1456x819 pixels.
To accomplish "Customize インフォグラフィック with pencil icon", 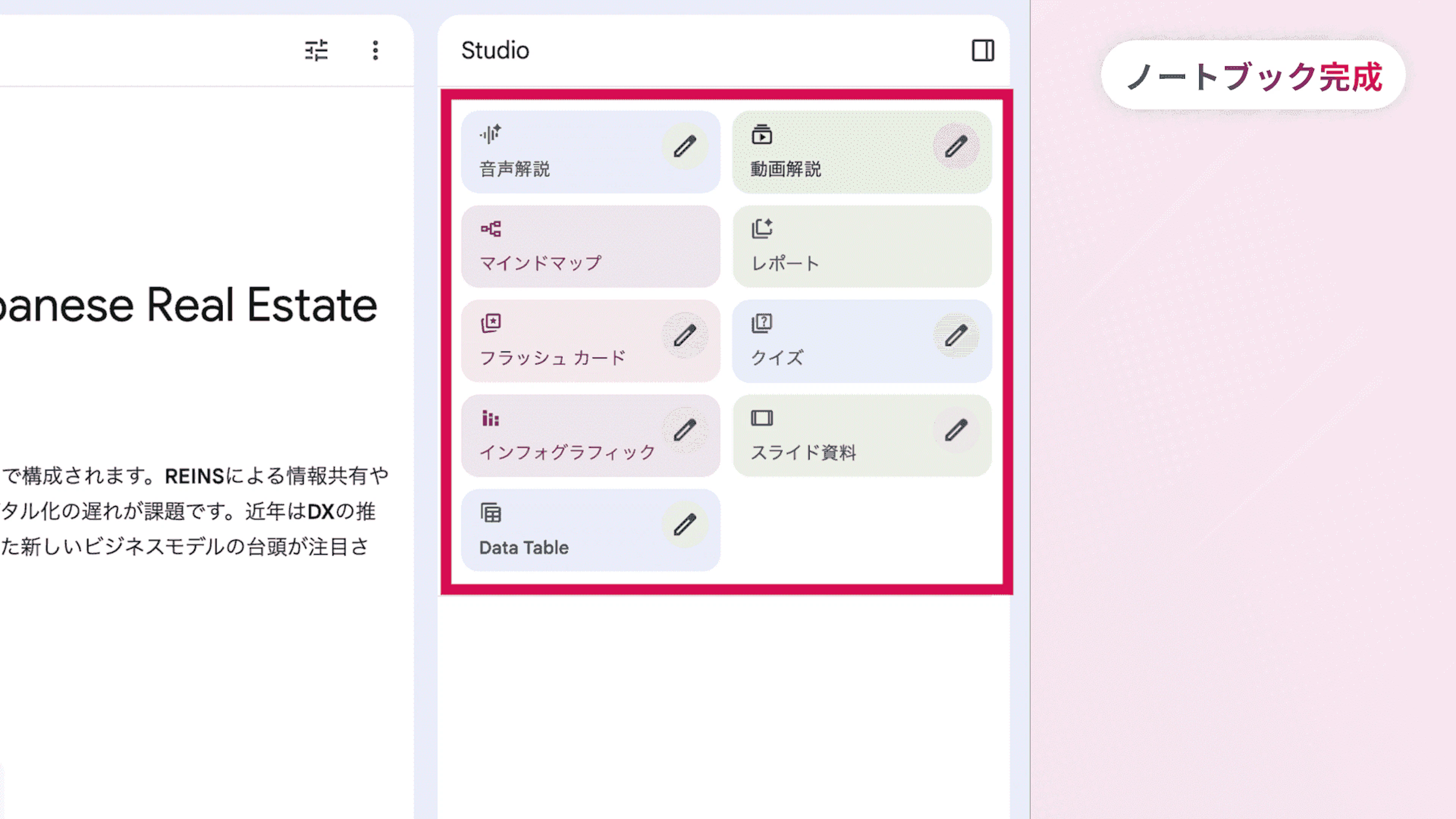I will coord(684,430).
